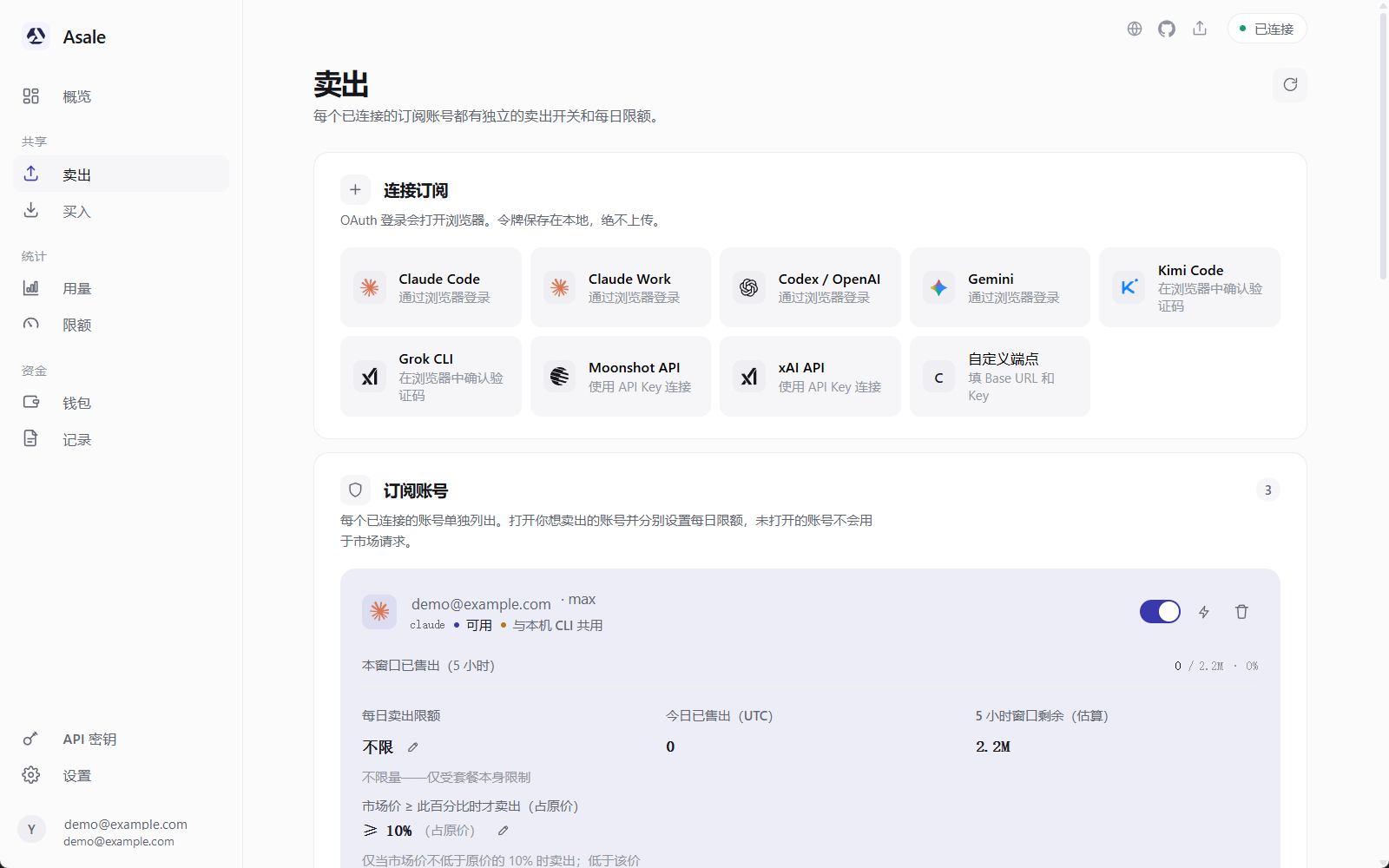This screenshot has height=868, width=1389.
Task: Toggle selling for demo@example.com claude account
Action: (1160, 612)
